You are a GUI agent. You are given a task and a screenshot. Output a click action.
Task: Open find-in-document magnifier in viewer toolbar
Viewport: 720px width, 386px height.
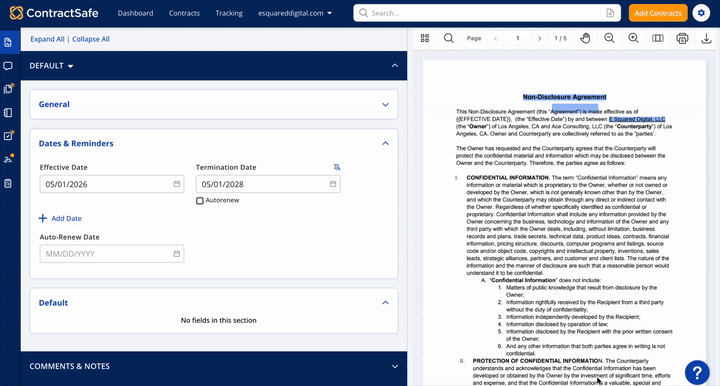449,38
